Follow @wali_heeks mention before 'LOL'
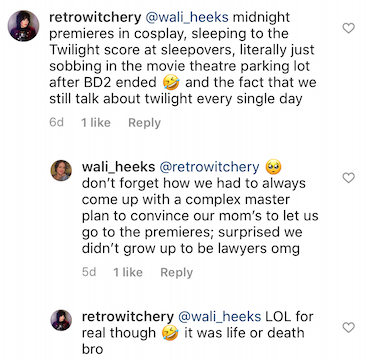This screenshot has height=360, width=369. (x=219, y=317)
